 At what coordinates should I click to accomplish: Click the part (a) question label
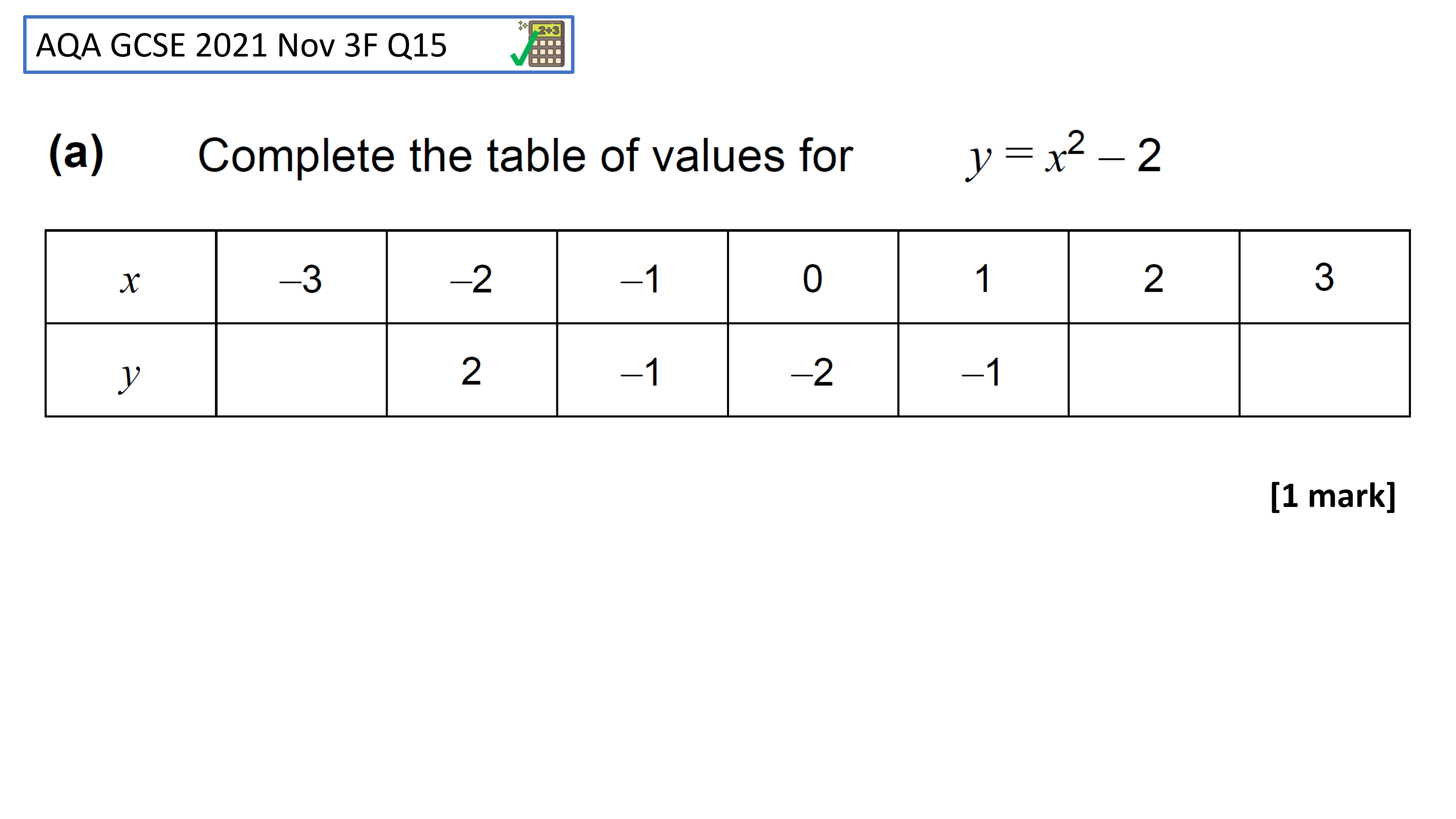pos(76,153)
